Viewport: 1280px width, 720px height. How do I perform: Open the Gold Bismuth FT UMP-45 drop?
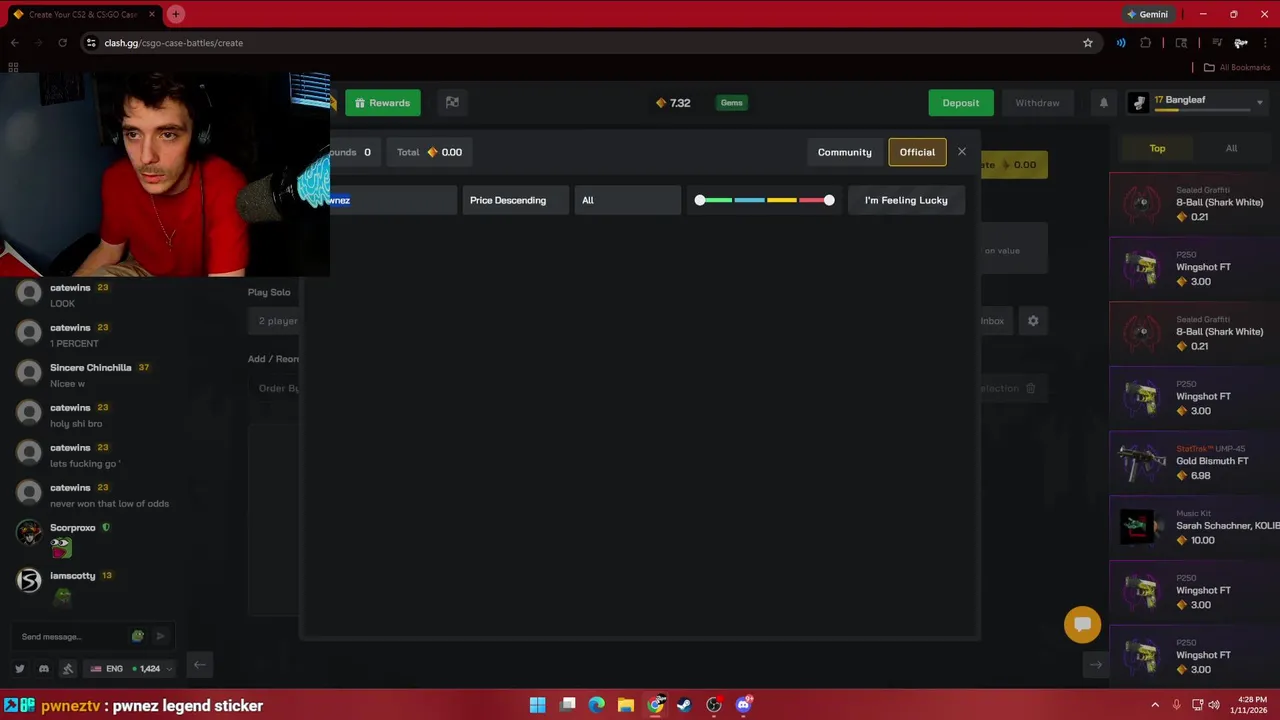1194,462
